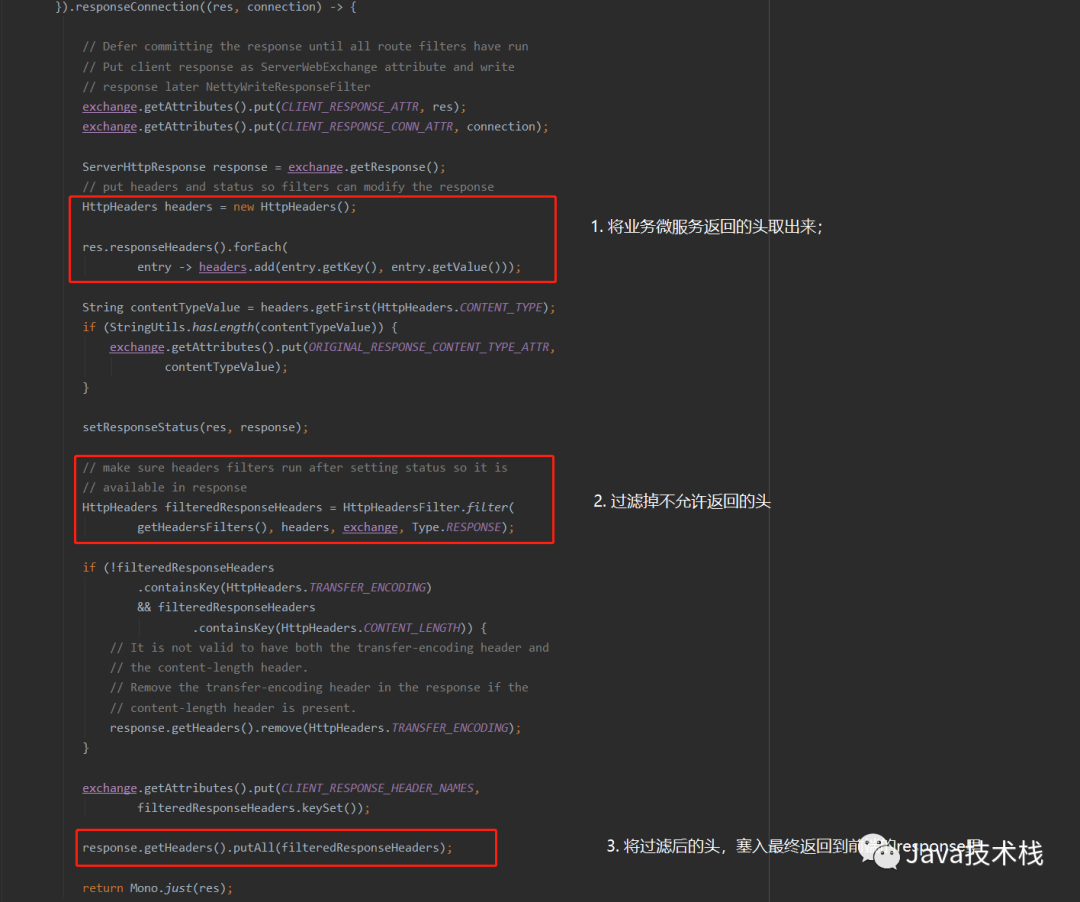Click the constant CONTENT_TYPE
The image size is (1080, 902).
pyautogui.click(x=501, y=307)
